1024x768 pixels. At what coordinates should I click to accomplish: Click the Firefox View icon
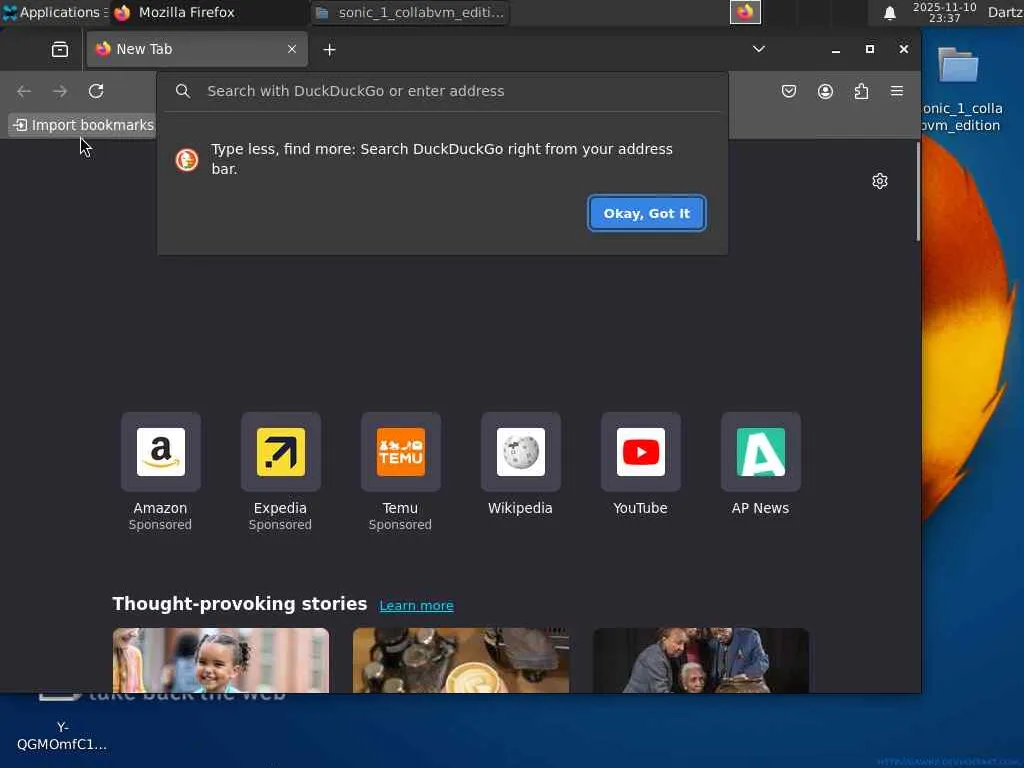59,50
